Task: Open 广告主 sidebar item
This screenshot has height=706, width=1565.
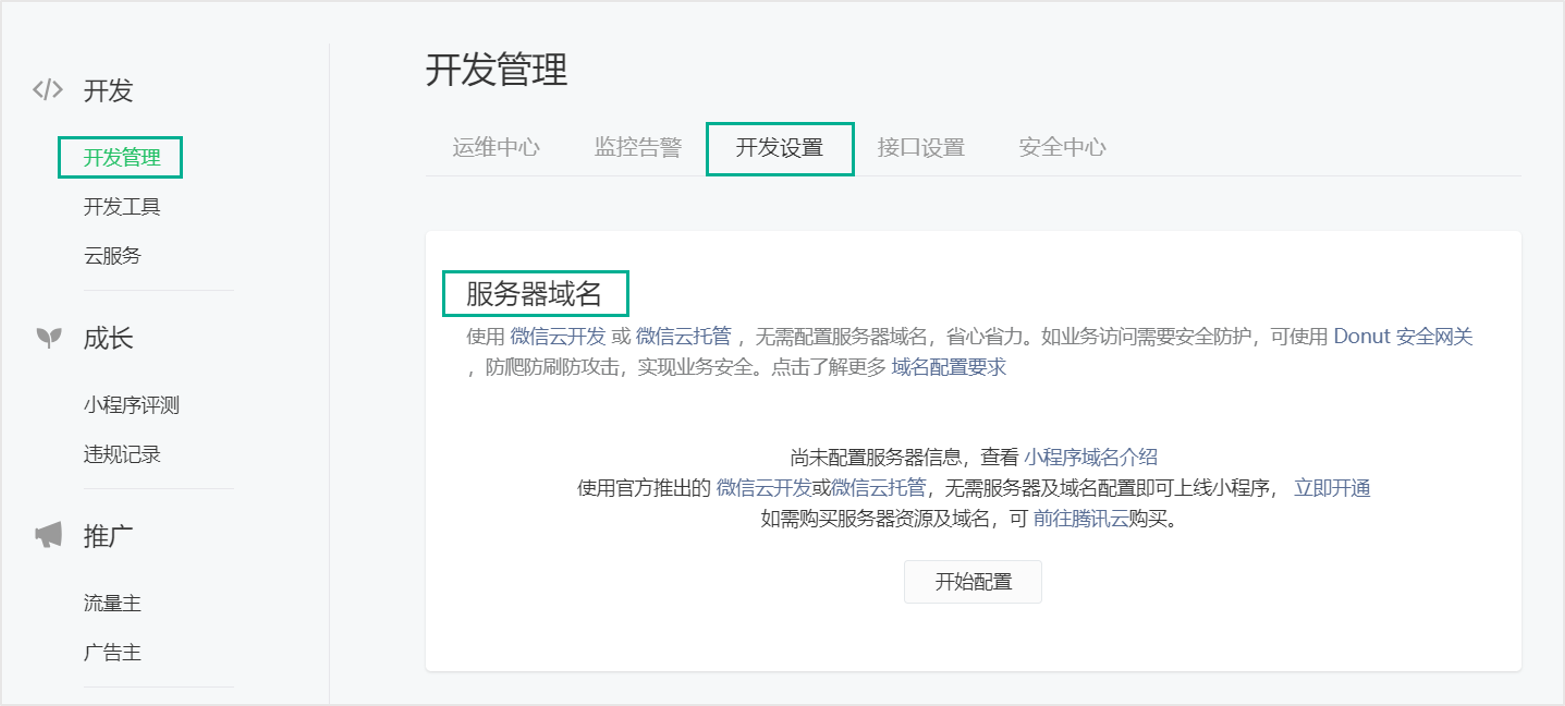Action: pyautogui.click(x=112, y=652)
